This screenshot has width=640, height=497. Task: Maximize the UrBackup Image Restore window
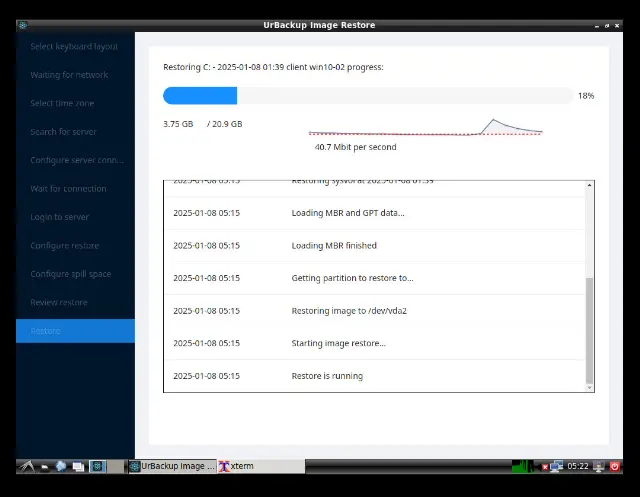click(x=607, y=26)
